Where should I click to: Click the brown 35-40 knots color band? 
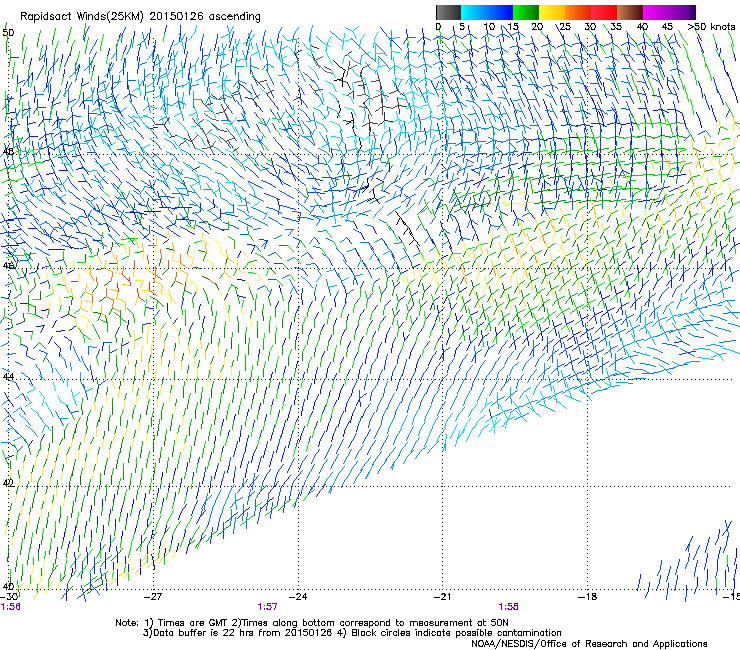[630, 12]
